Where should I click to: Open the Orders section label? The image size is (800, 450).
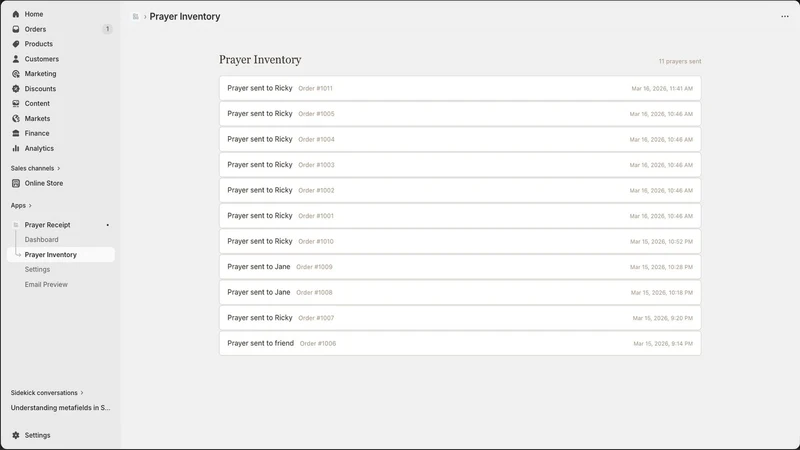35,29
